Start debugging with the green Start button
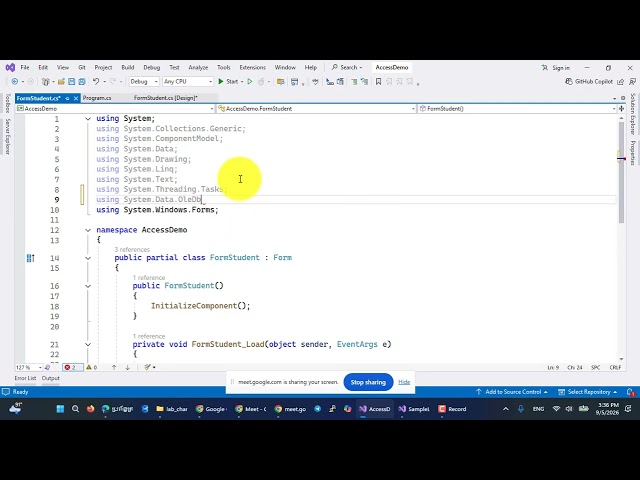The height and width of the screenshot is (480, 640). 228,82
